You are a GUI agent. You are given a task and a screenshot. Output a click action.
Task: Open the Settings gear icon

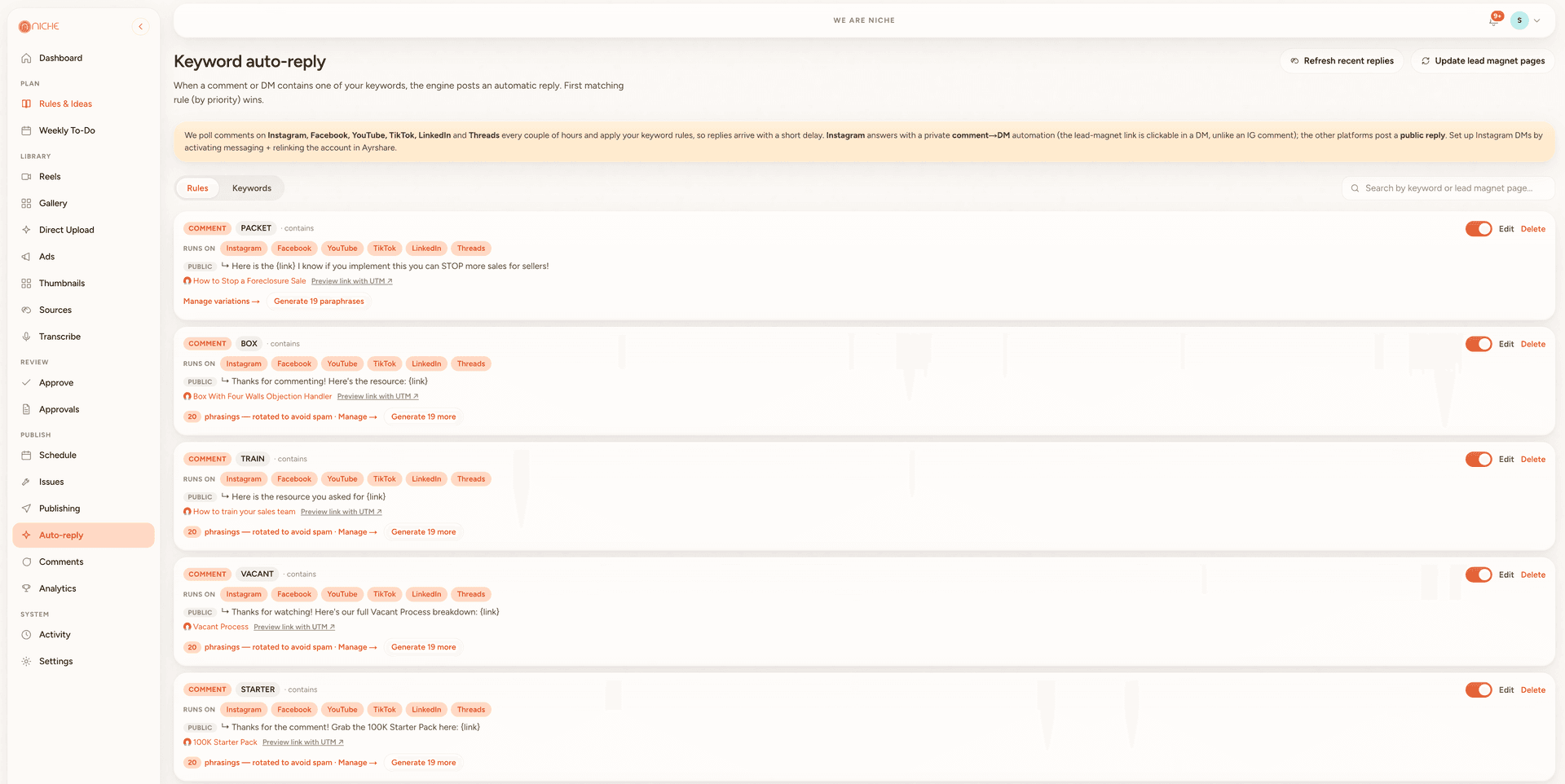pyautogui.click(x=26, y=662)
